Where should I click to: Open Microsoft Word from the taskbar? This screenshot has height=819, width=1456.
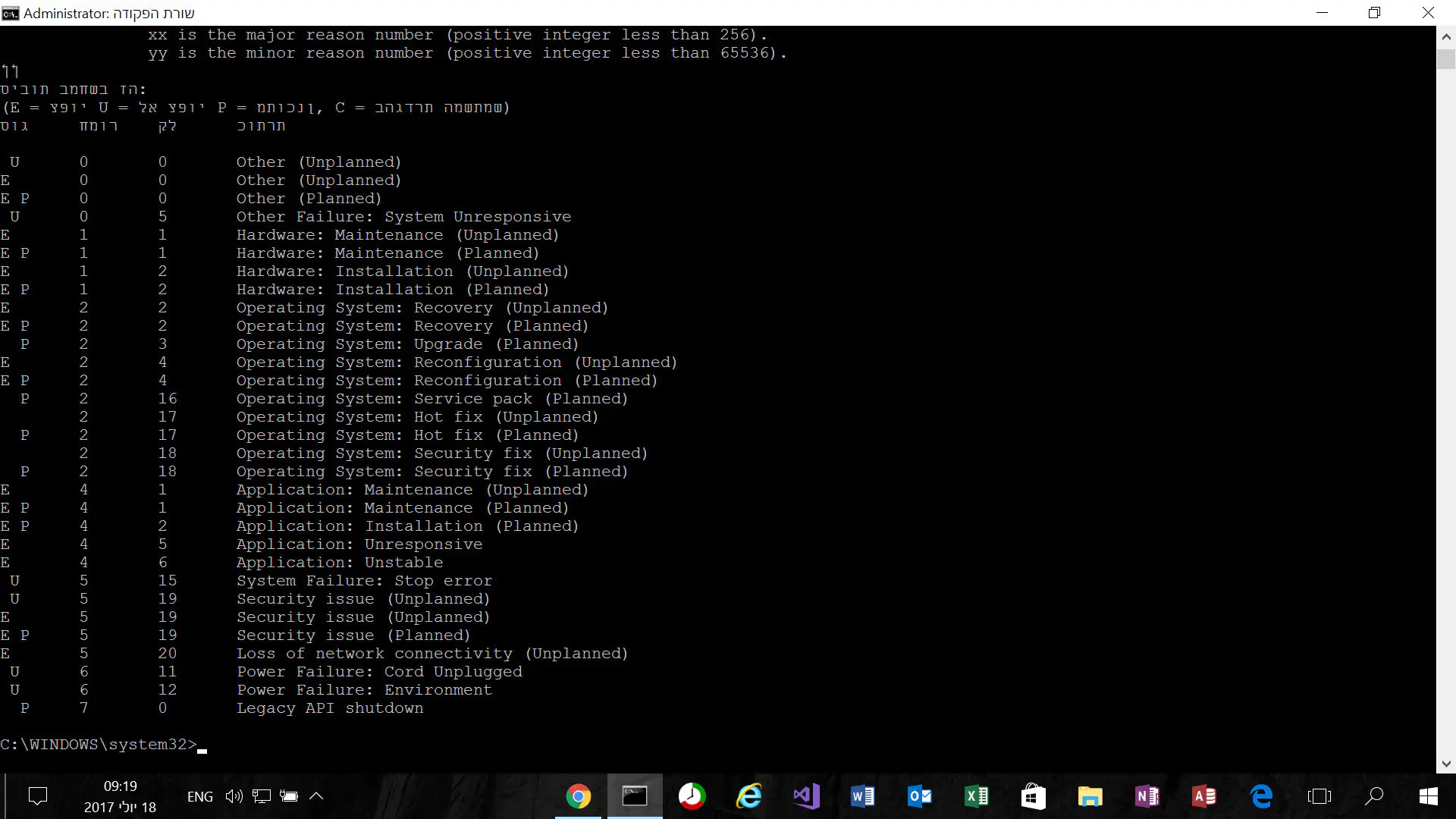(x=862, y=796)
